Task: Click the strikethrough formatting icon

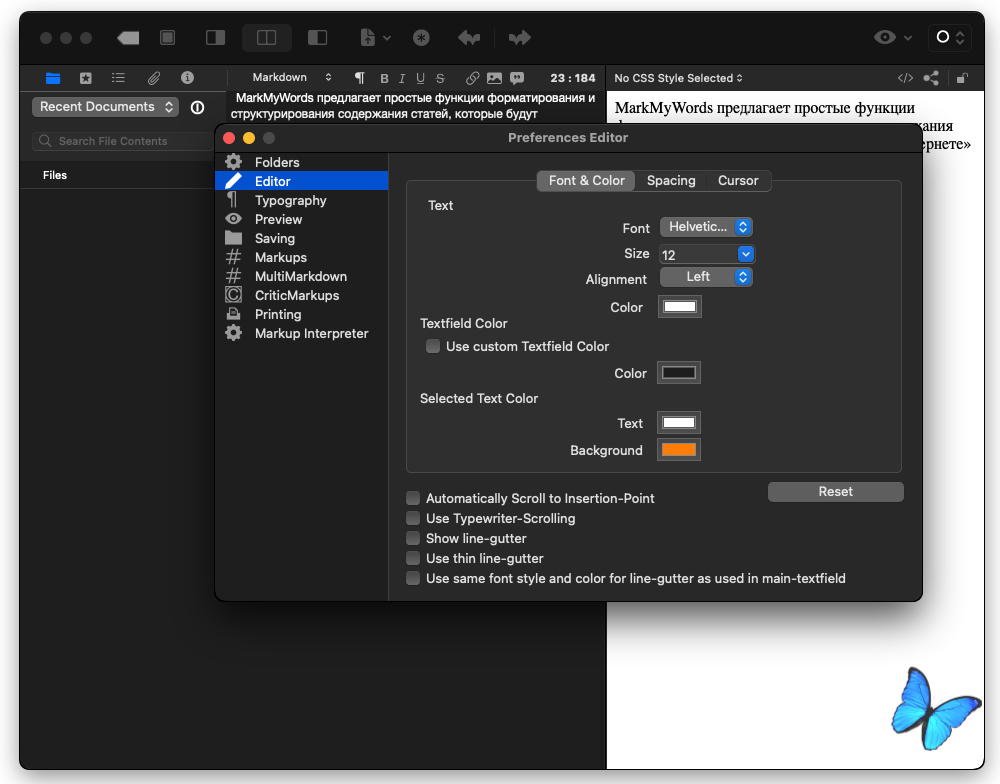Action: 440,78
